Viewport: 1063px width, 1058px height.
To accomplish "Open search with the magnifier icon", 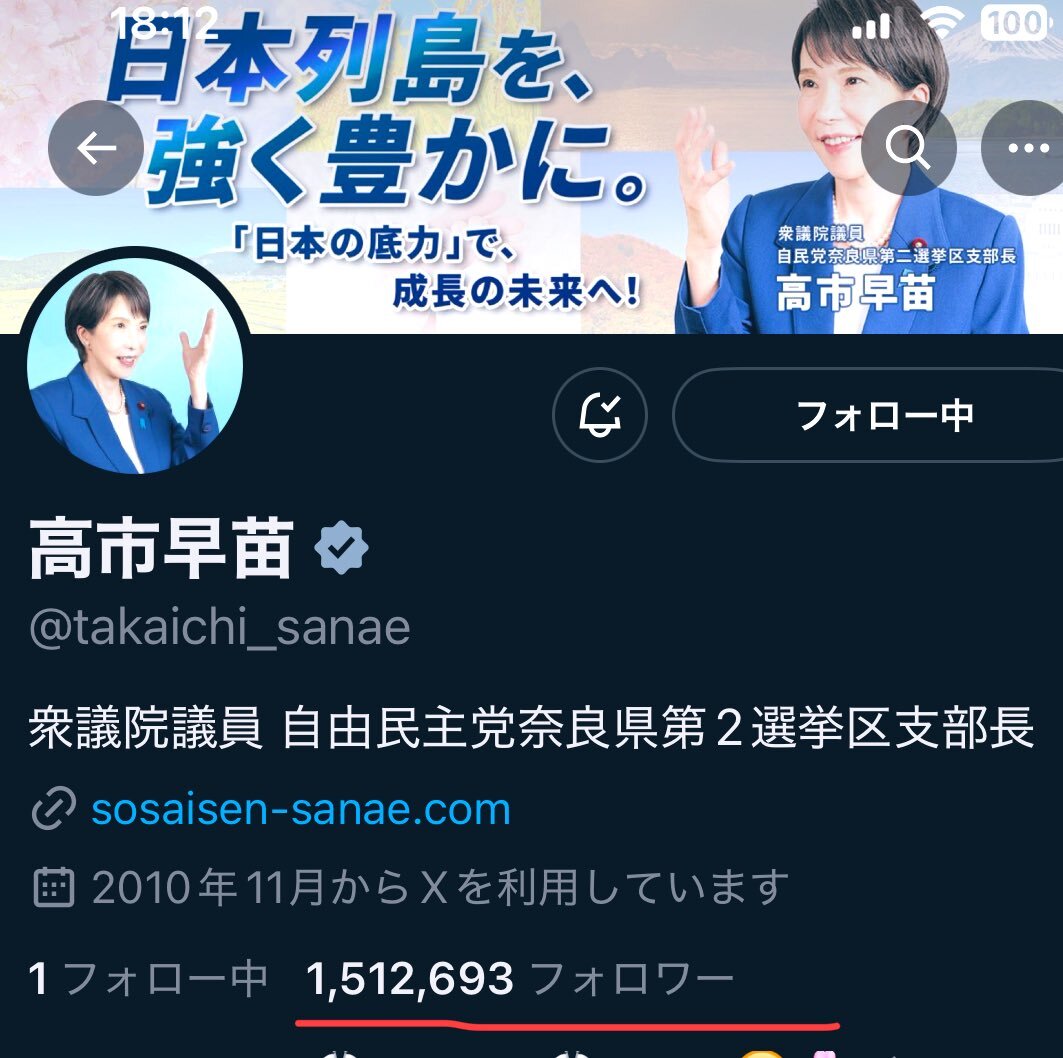I will click(x=908, y=148).
